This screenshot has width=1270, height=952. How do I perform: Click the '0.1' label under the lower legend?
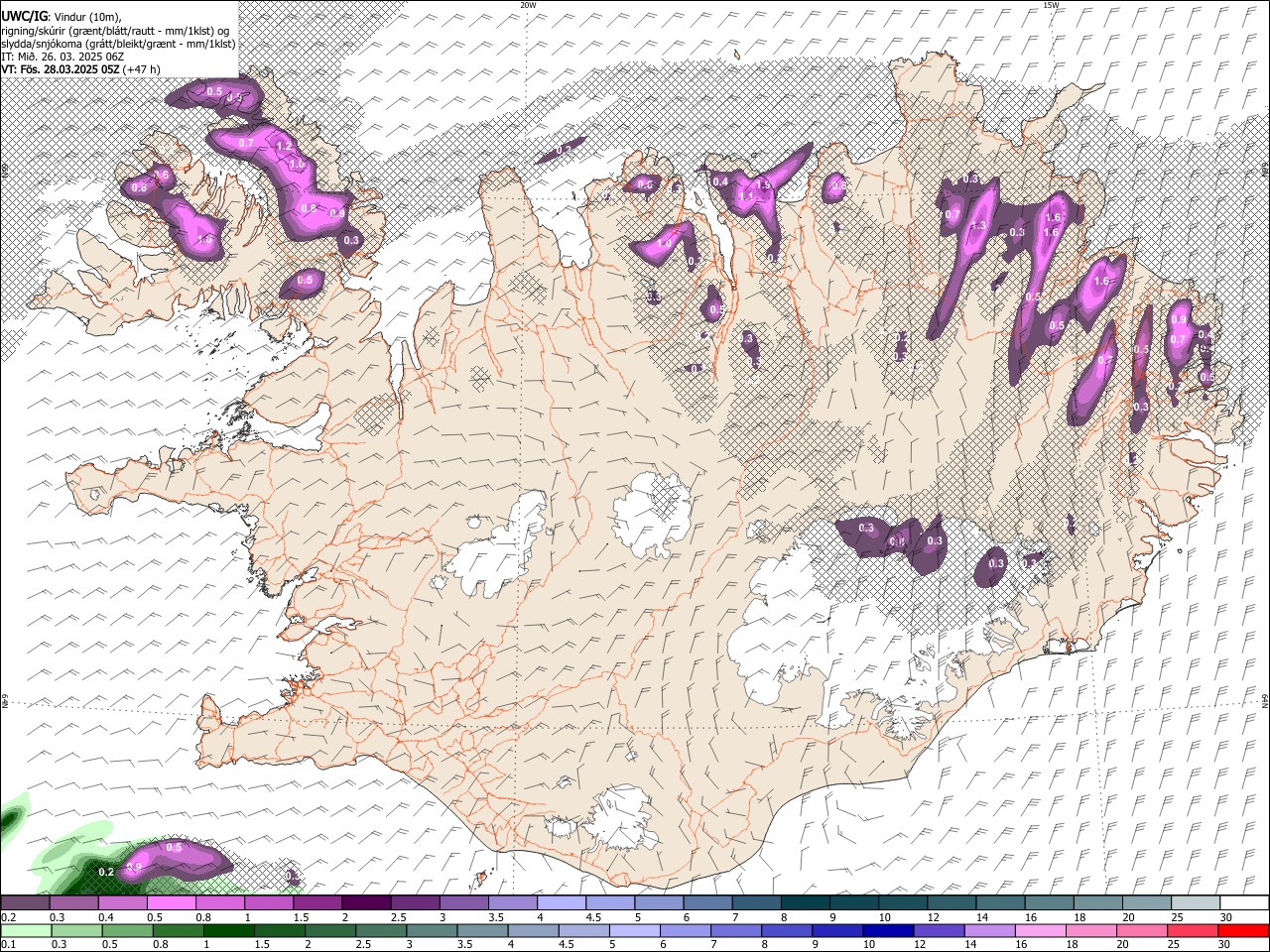click(8, 944)
